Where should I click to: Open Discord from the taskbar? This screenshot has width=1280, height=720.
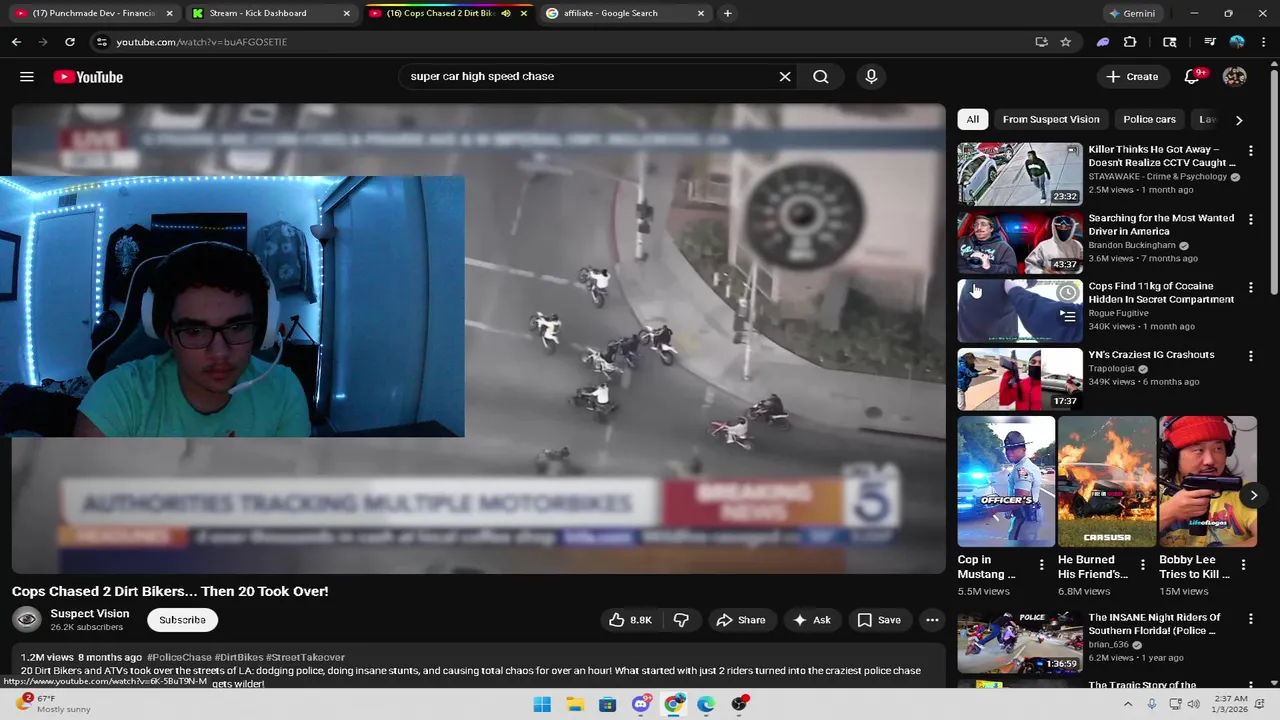tap(641, 705)
